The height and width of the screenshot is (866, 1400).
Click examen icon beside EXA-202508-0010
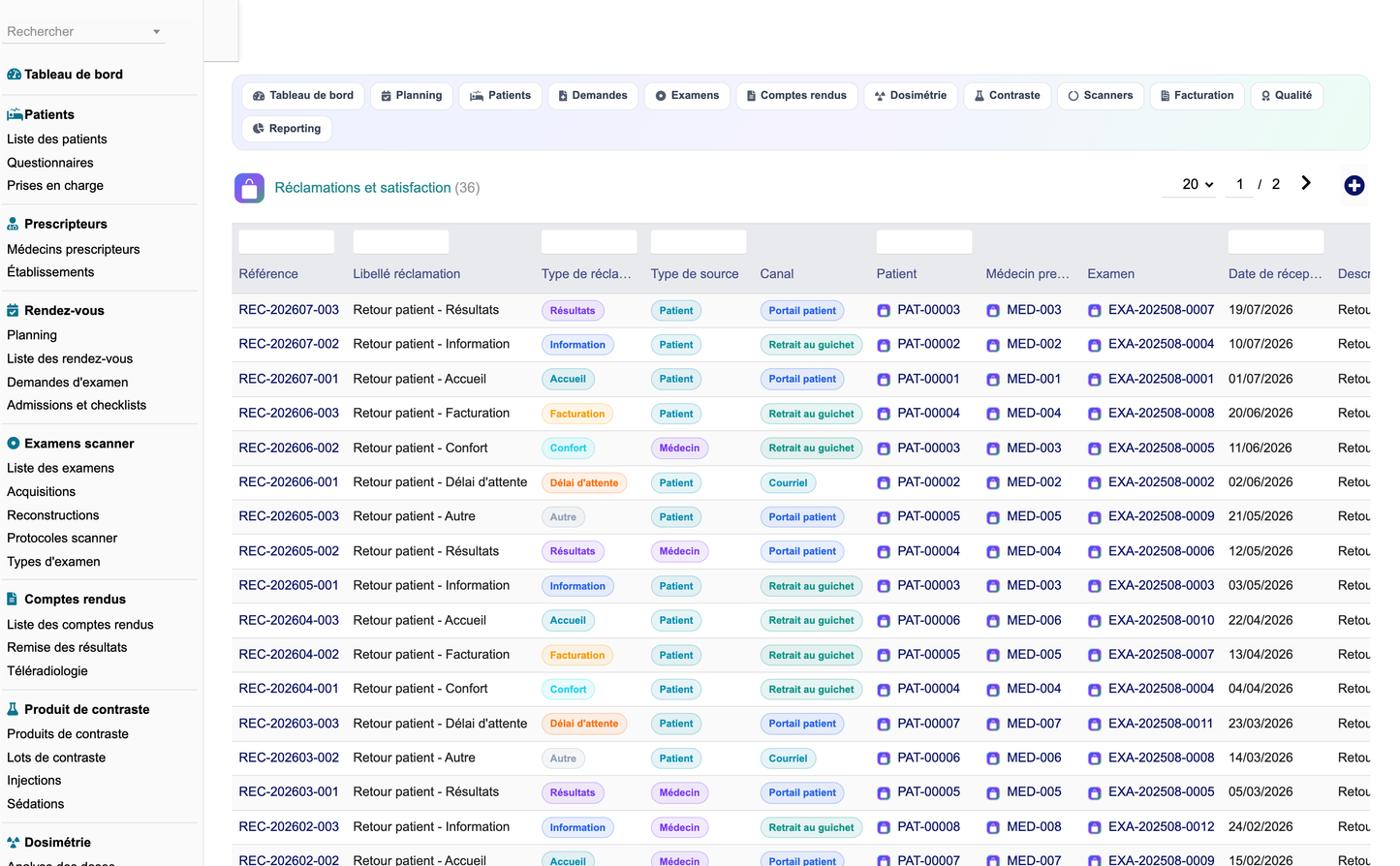1095,621
